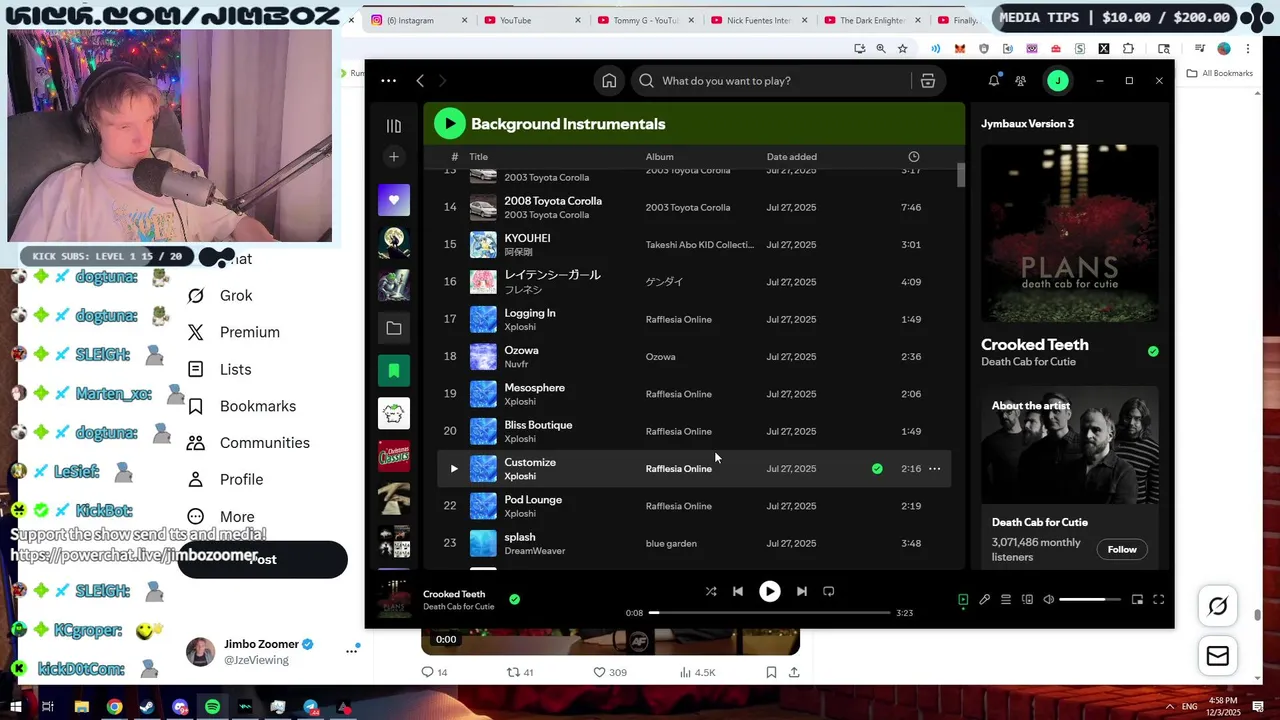Open the Spotify Browse icon in the search bar

[928, 81]
